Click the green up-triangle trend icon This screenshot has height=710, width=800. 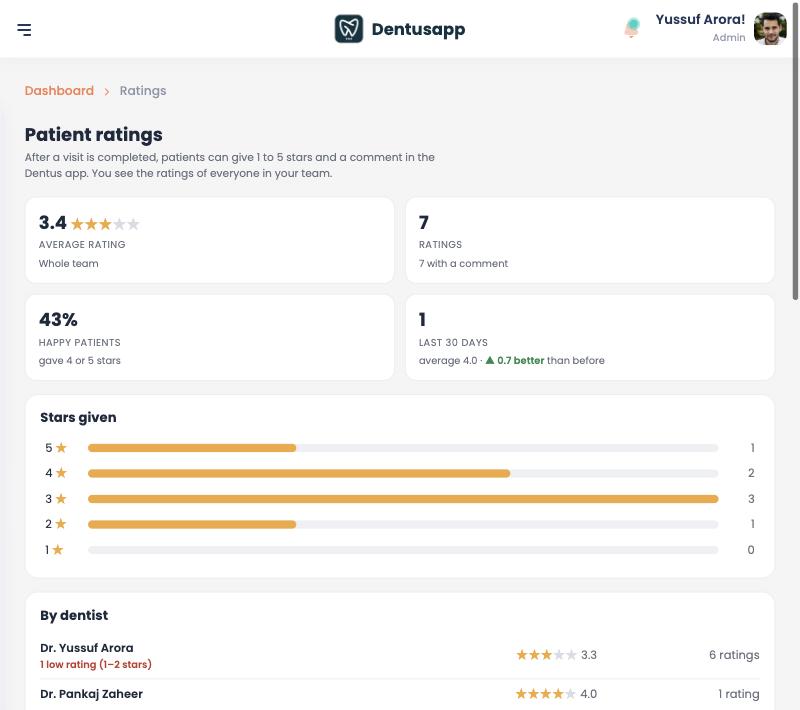(x=490, y=360)
